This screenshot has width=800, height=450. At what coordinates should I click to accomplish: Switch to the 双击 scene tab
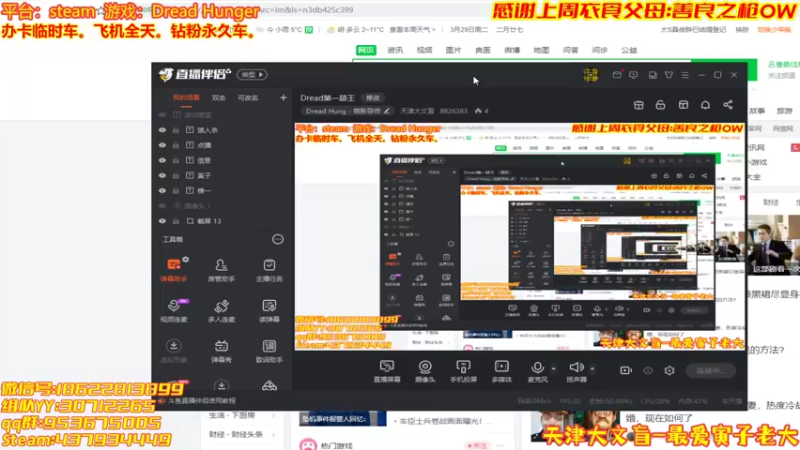click(x=219, y=97)
